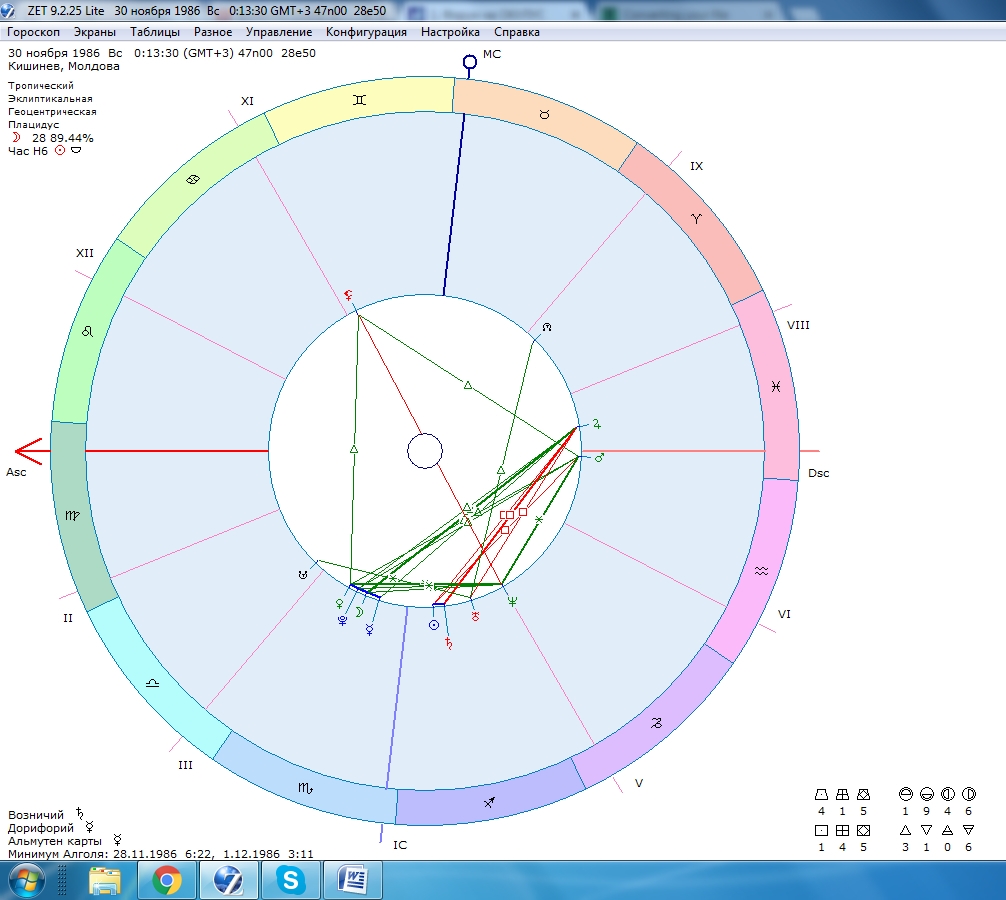Open the Настройка menu
The width and height of the screenshot is (1006, 900).
[450, 32]
